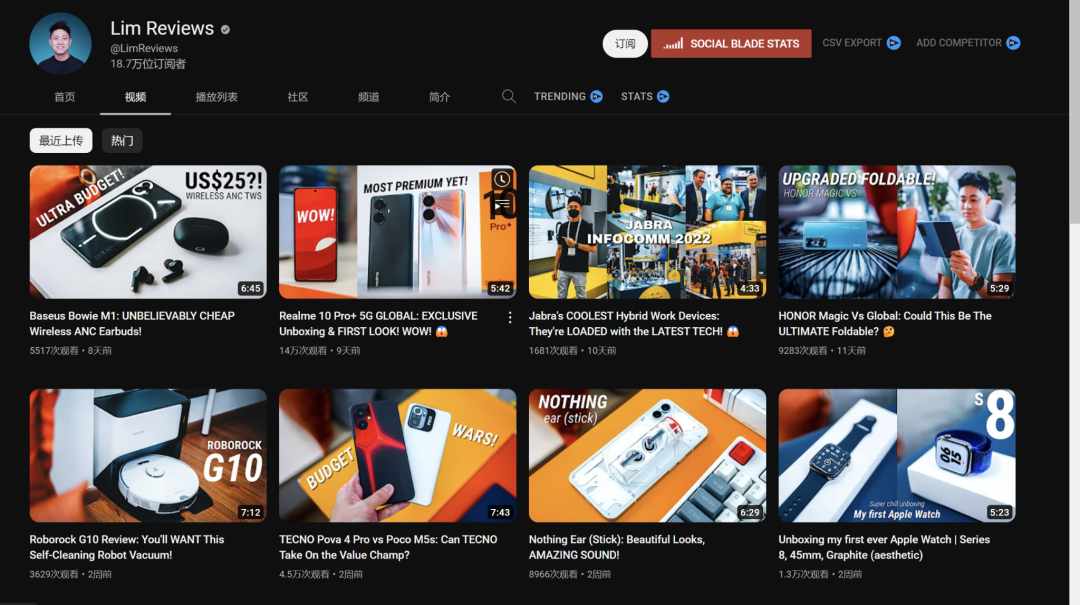Viewport: 1080px width, 605px height.
Task: Open STATS link
Action: pyautogui.click(x=636, y=96)
